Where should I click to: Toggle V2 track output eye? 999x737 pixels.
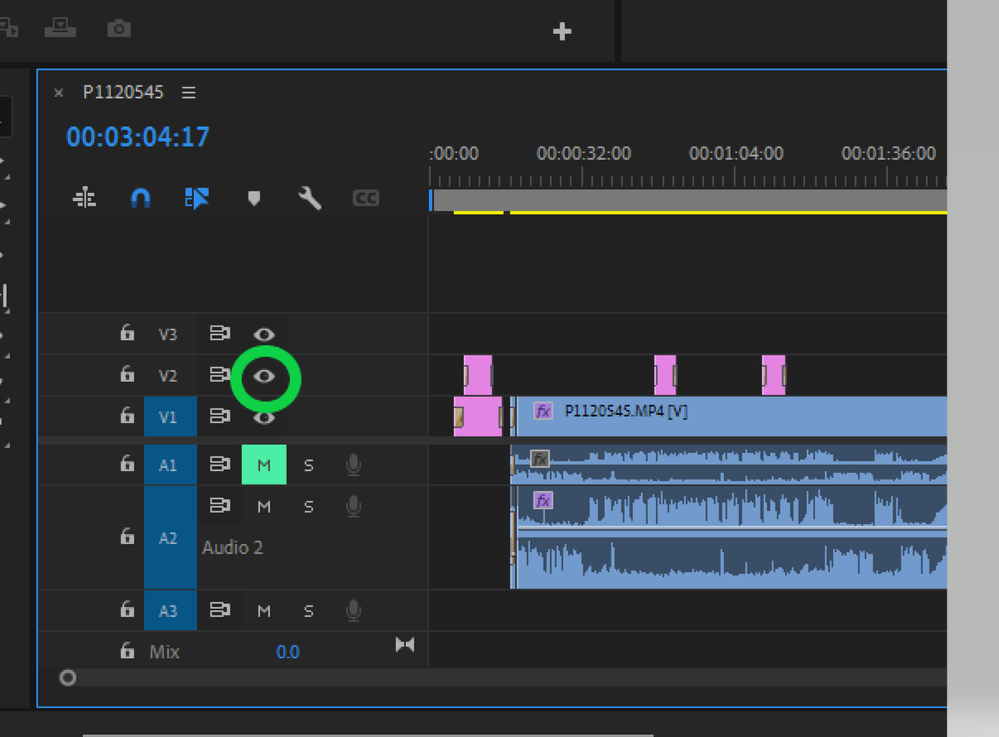pyautogui.click(x=264, y=376)
